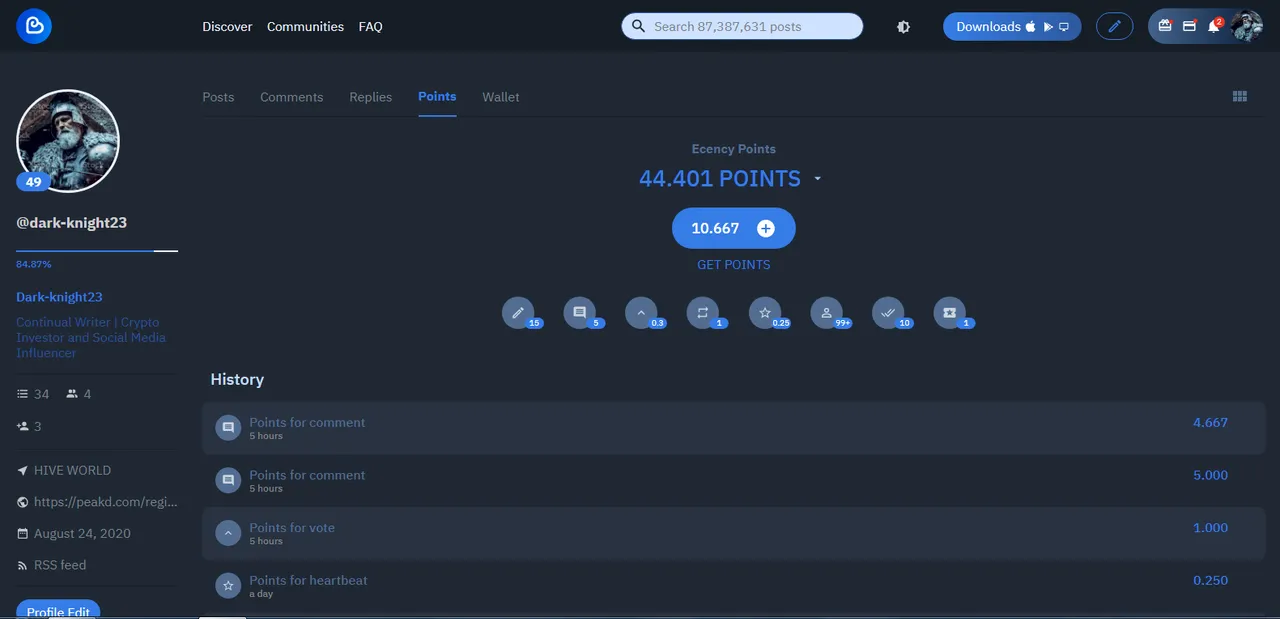The width and height of the screenshot is (1280, 619).
Task: Open notifications bell with 2 badge
Action: [x=1214, y=26]
